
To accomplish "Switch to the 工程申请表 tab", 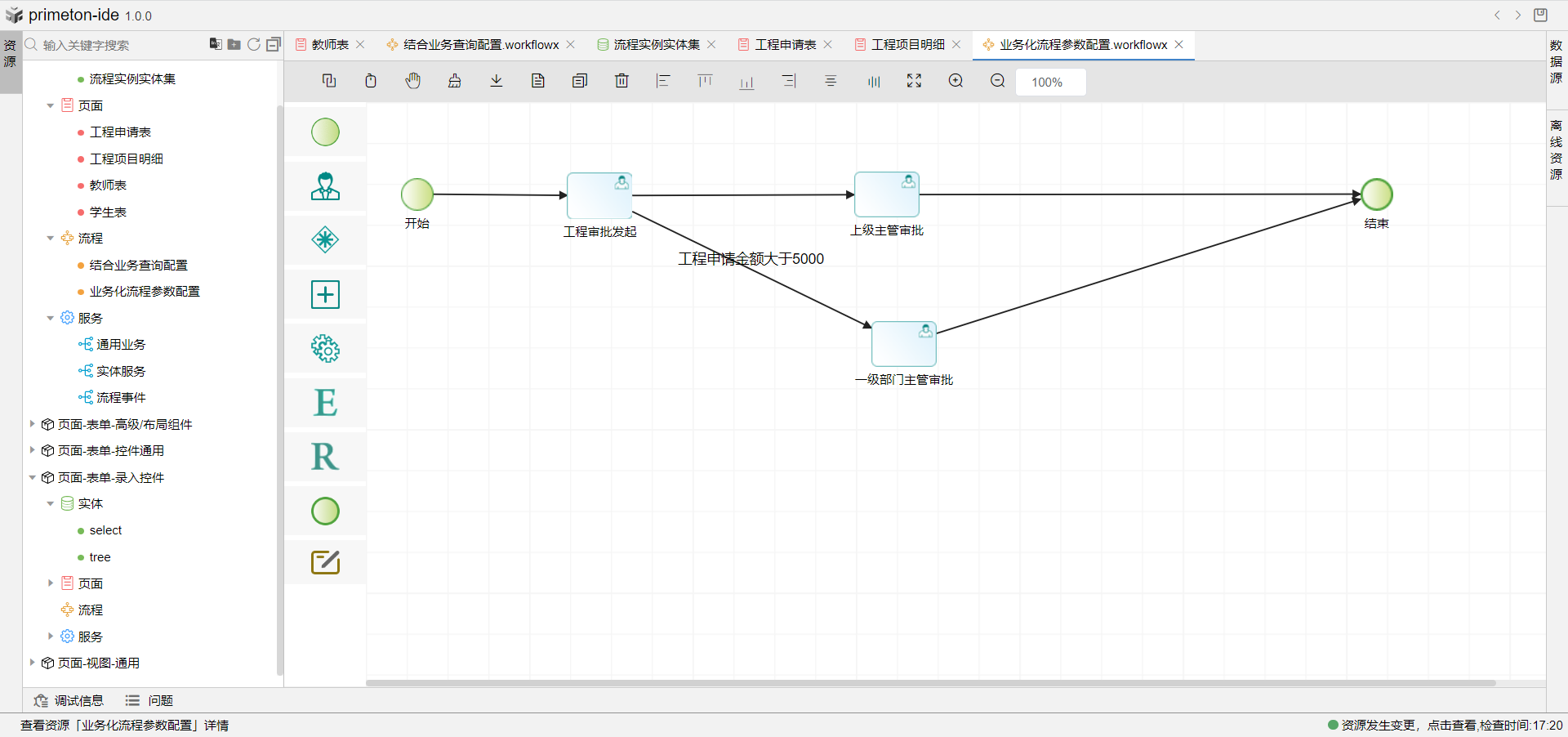I will [785, 45].
